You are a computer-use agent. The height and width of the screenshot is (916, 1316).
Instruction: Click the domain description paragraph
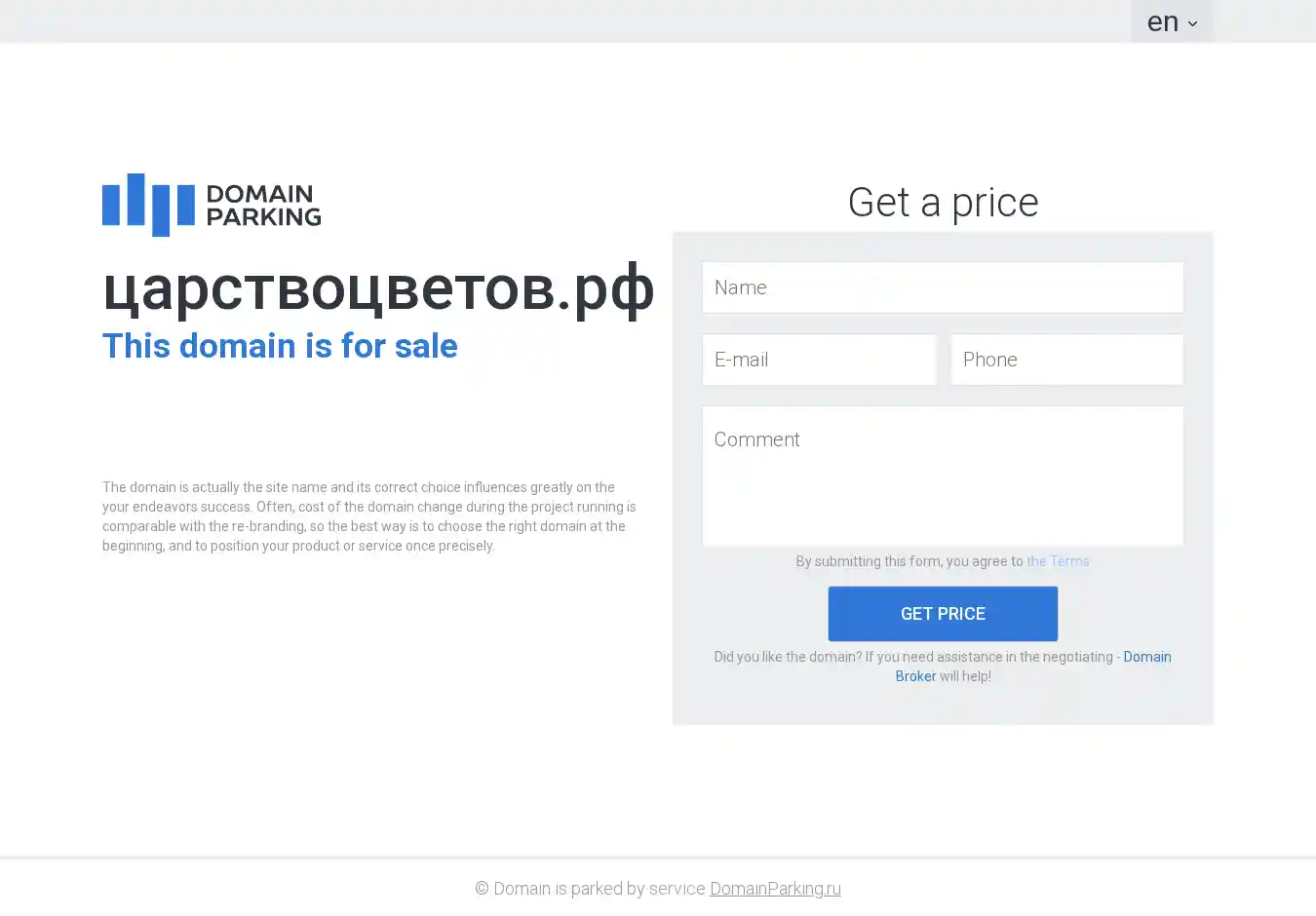[369, 516]
